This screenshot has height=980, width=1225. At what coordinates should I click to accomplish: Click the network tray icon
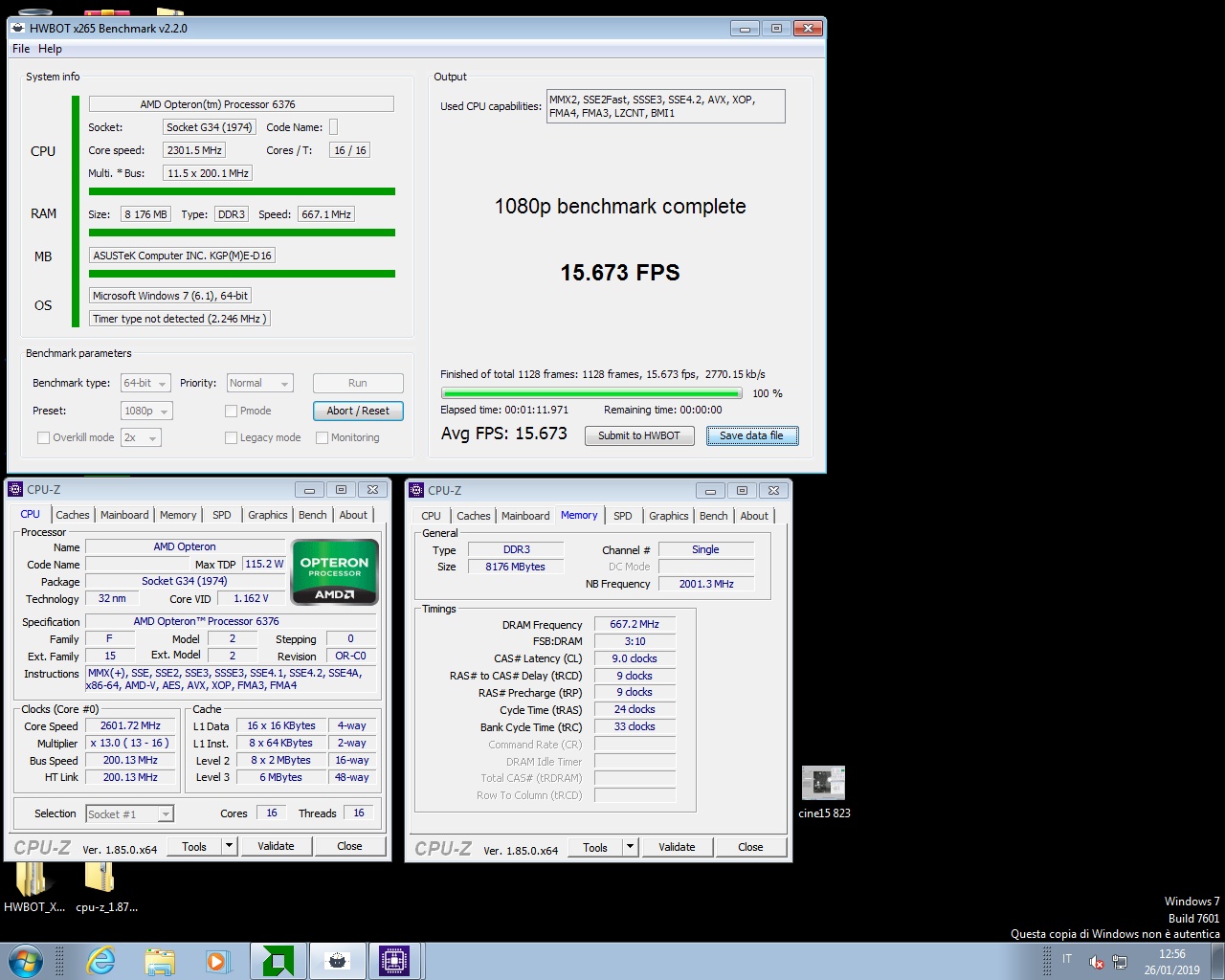[x=1120, y=962]
